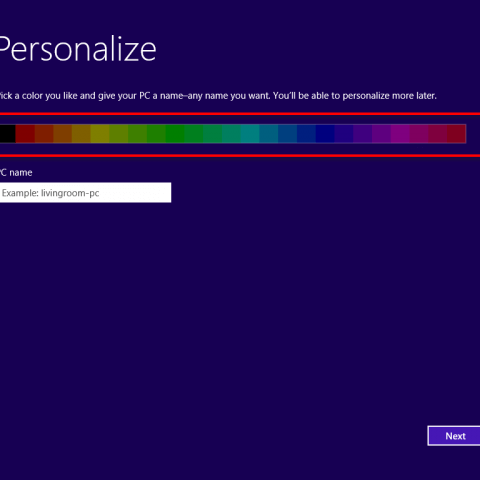Select the brown-orange color swatch

click(x=62, y=134)
